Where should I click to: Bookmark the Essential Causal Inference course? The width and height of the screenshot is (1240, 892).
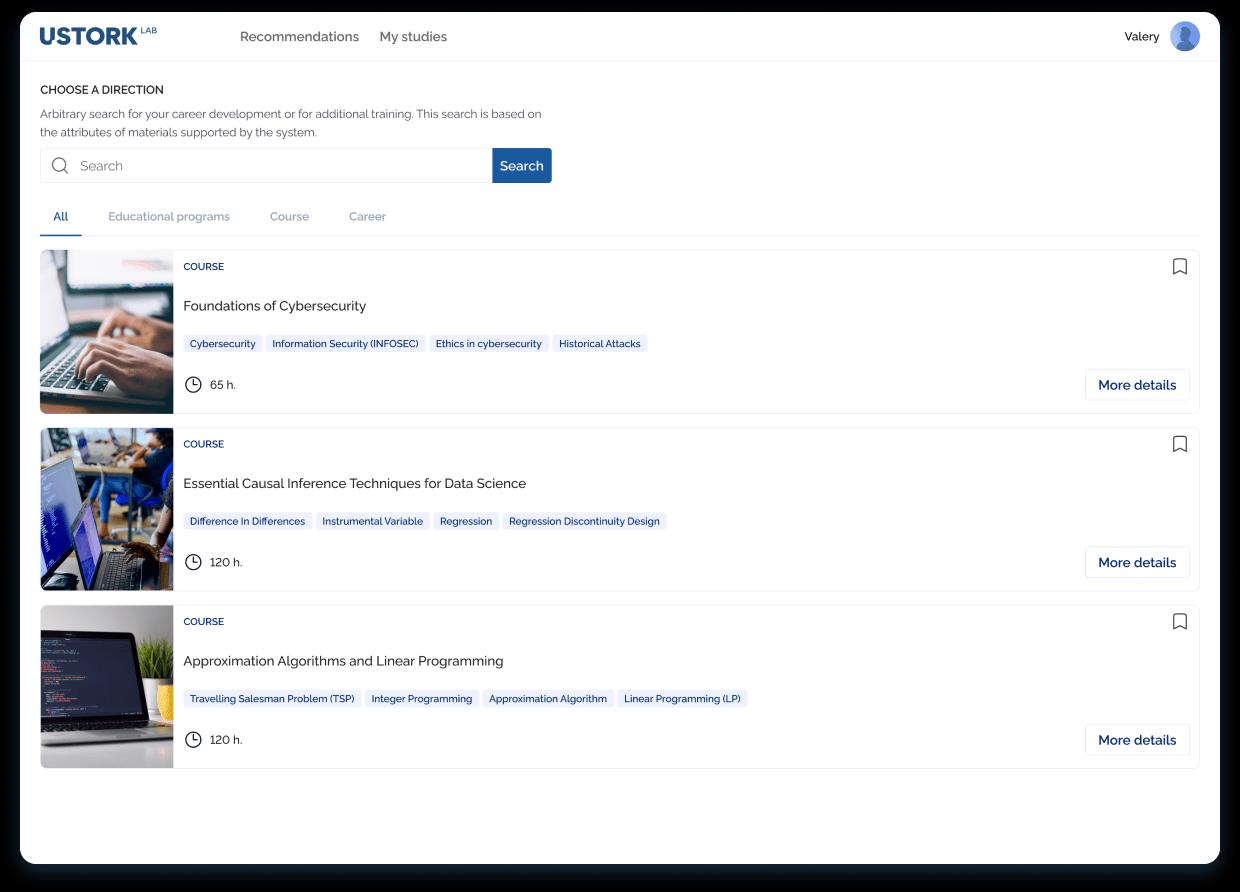click(1180, 444)
